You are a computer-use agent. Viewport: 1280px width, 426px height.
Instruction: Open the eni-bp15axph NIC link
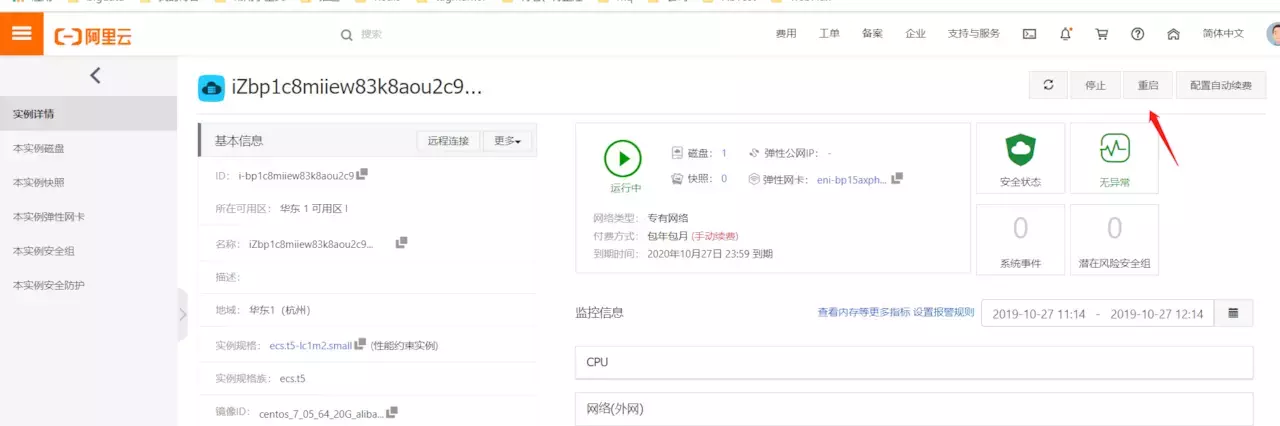click(852, 180)
